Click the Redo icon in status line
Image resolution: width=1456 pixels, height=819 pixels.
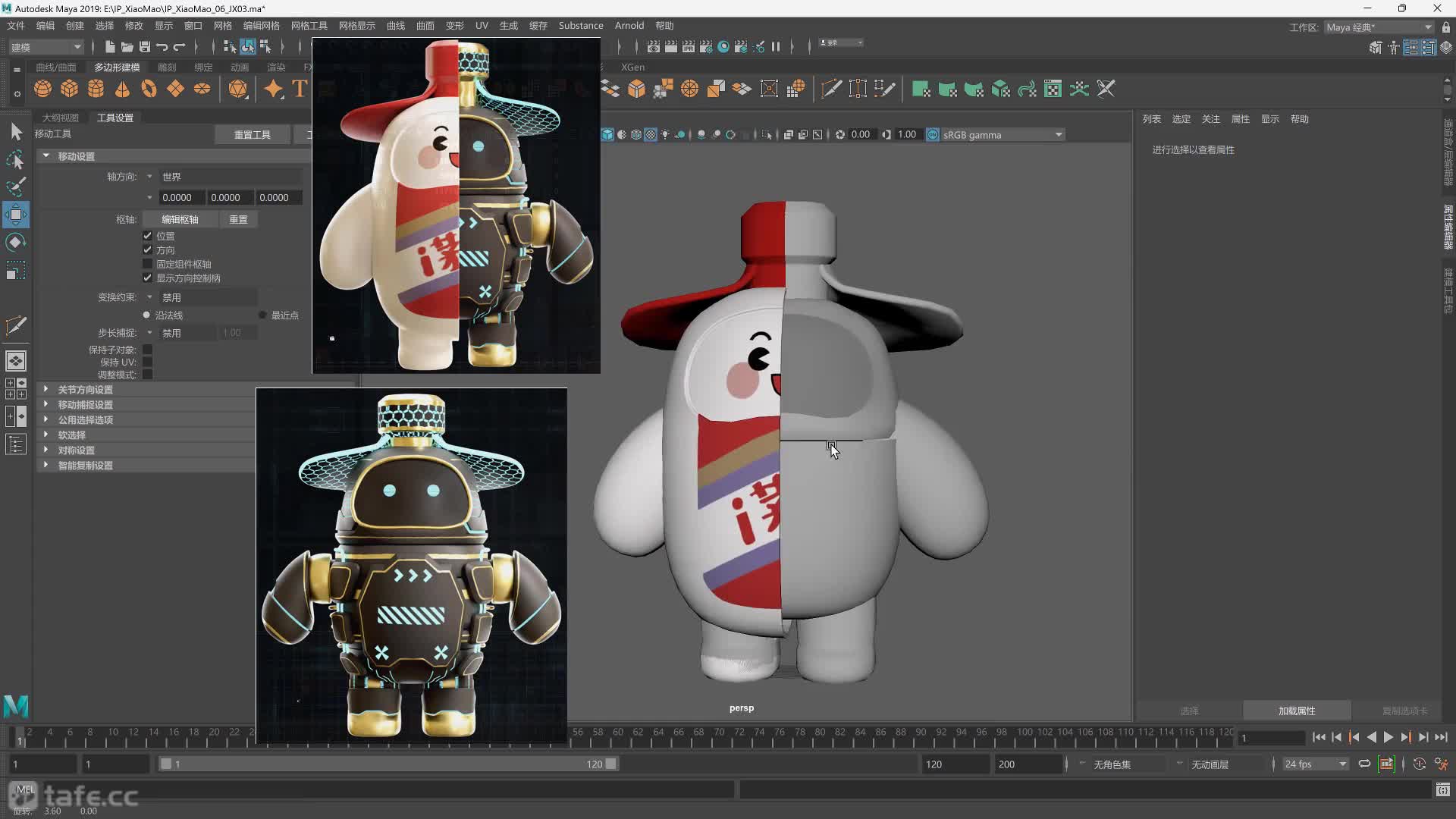pyautogui.click(x=180, y=47)
